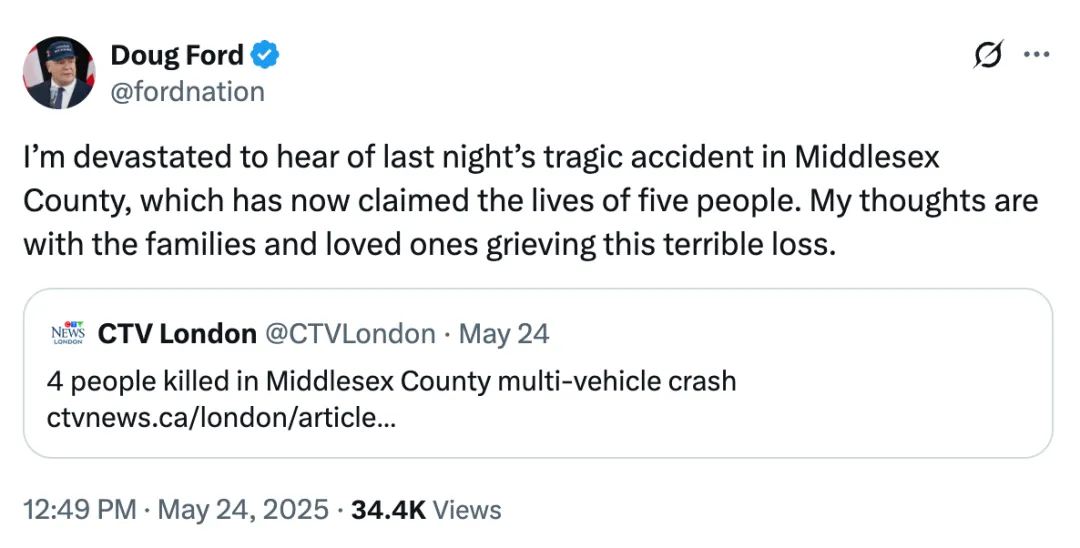Click the 12:49 PM timestamp
Viewport: 1080px width, 548px height.
pyautogui.click(x=79, y=510)
